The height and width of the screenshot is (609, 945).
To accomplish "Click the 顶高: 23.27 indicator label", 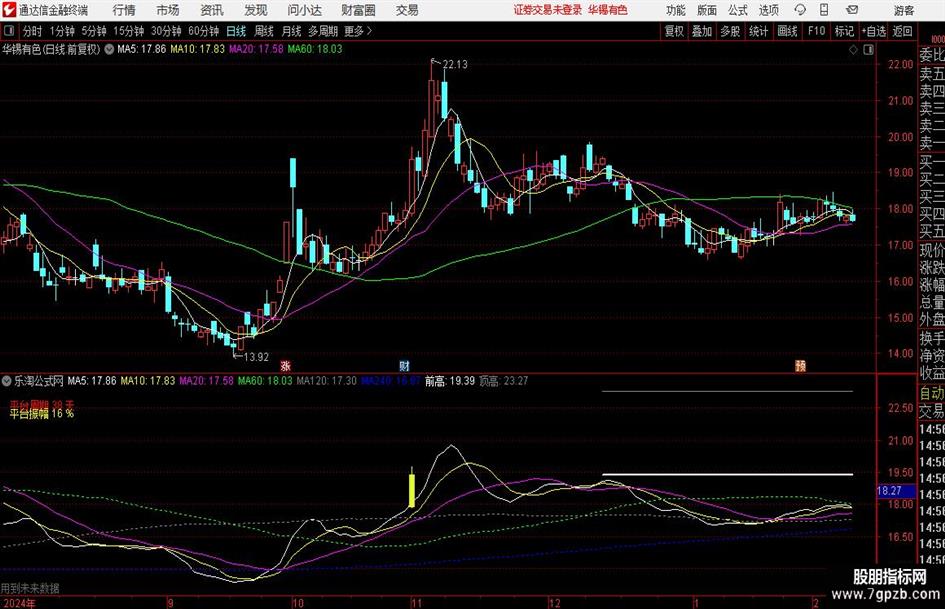I will pos(504,381).
